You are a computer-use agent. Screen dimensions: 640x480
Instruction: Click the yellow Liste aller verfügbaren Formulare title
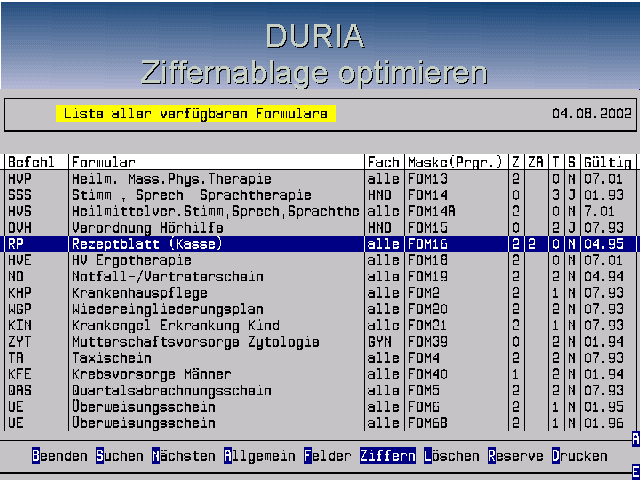(x=196, y=113)
